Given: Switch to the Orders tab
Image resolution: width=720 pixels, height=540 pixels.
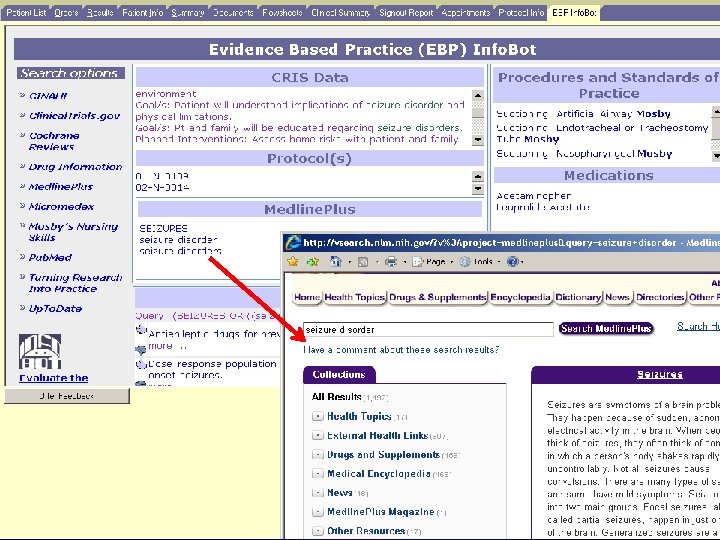Looking at the screenshot, I should 66,13.
